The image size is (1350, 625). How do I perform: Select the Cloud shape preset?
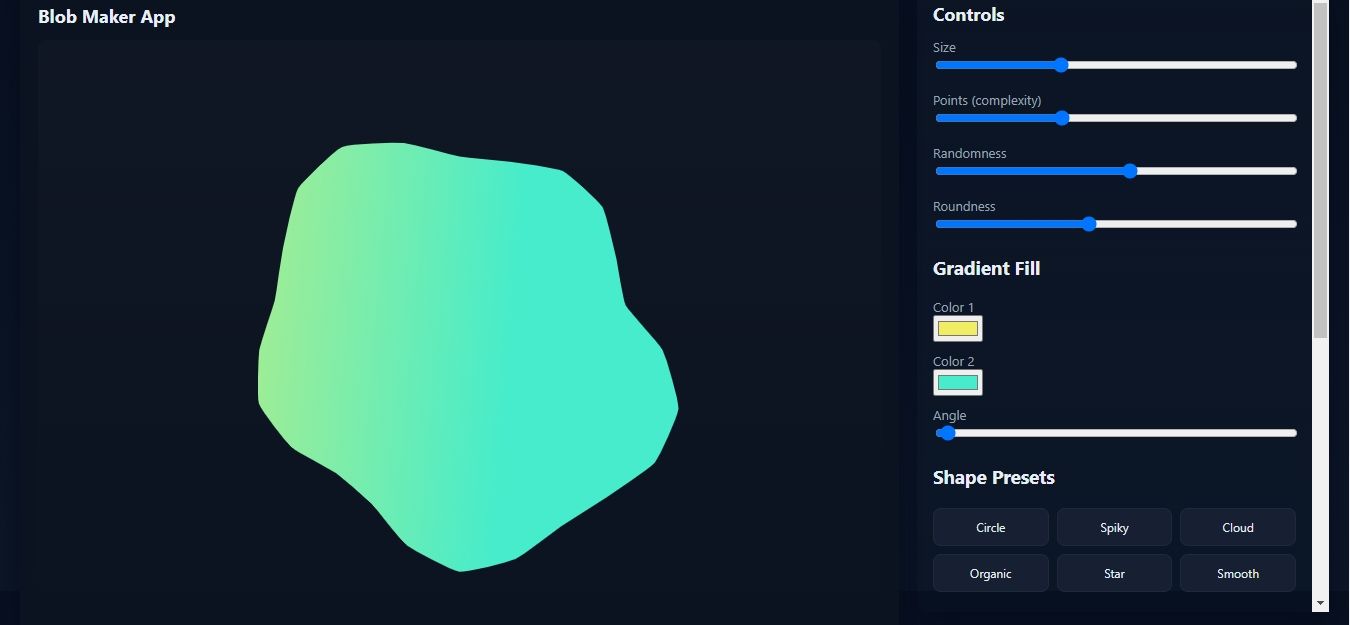pos(1237,527)
